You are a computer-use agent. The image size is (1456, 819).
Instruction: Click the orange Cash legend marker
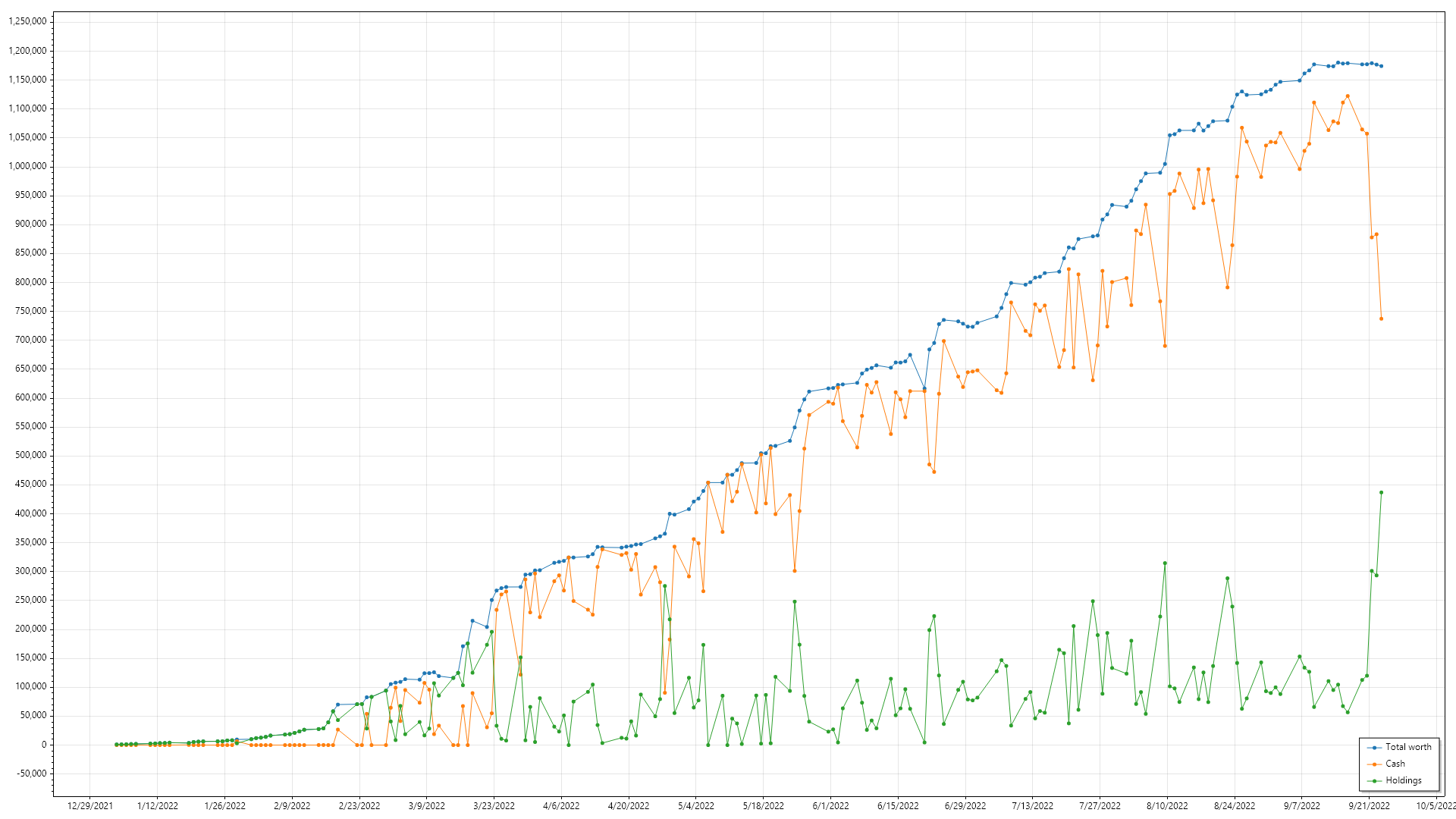click(1374, 764)
